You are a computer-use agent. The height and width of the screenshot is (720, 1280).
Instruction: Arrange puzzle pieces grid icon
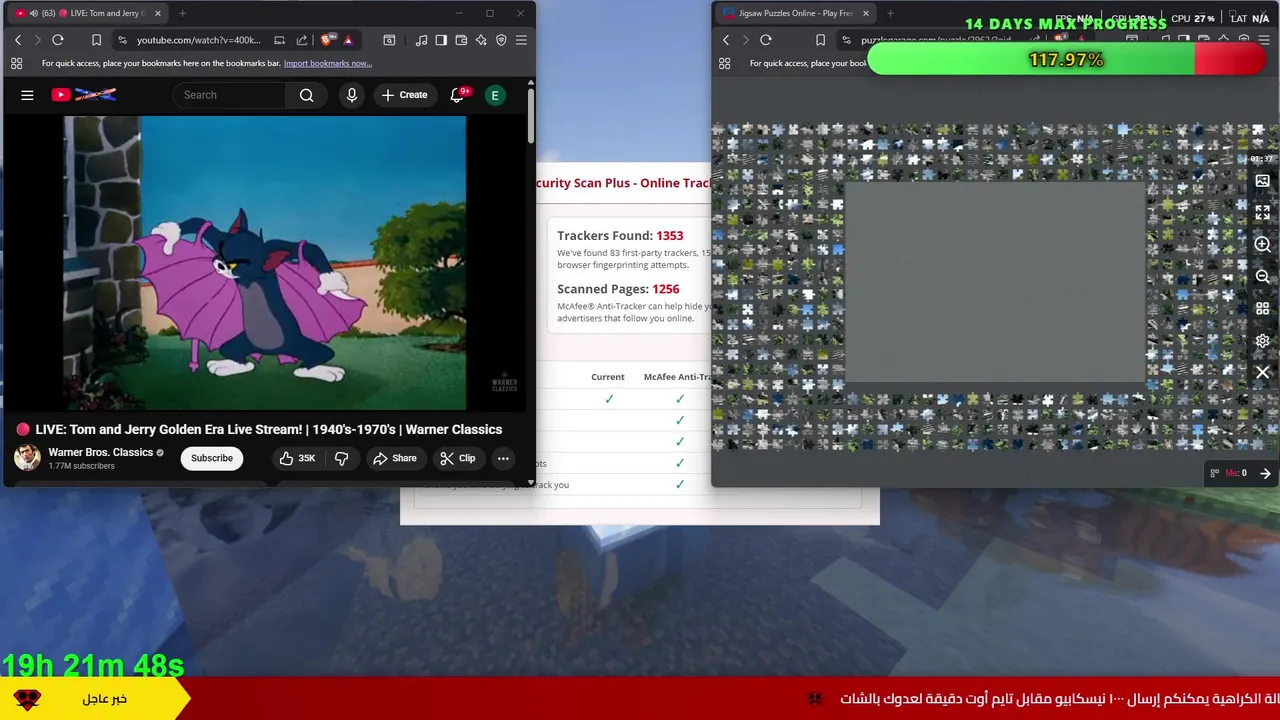coord(1262,308)
